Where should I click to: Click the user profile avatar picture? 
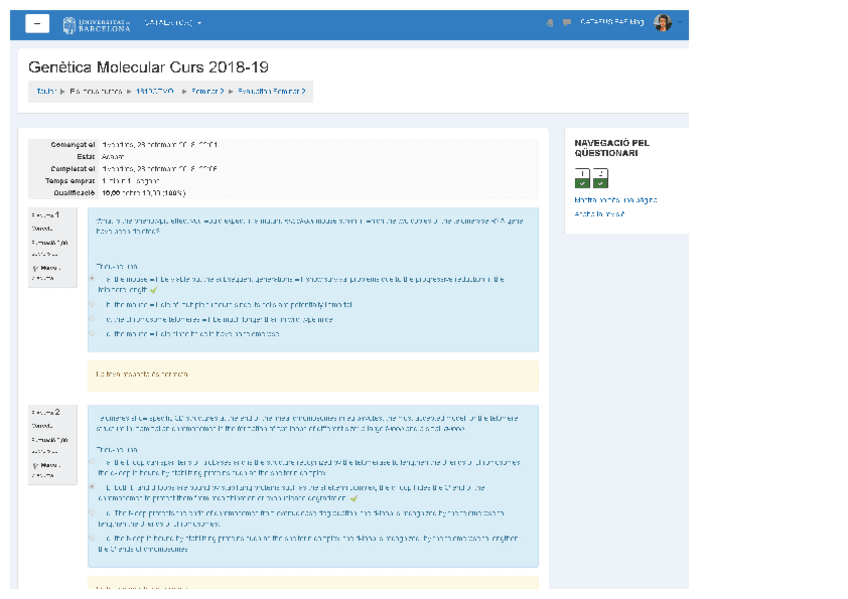click(x=662, y=23)
